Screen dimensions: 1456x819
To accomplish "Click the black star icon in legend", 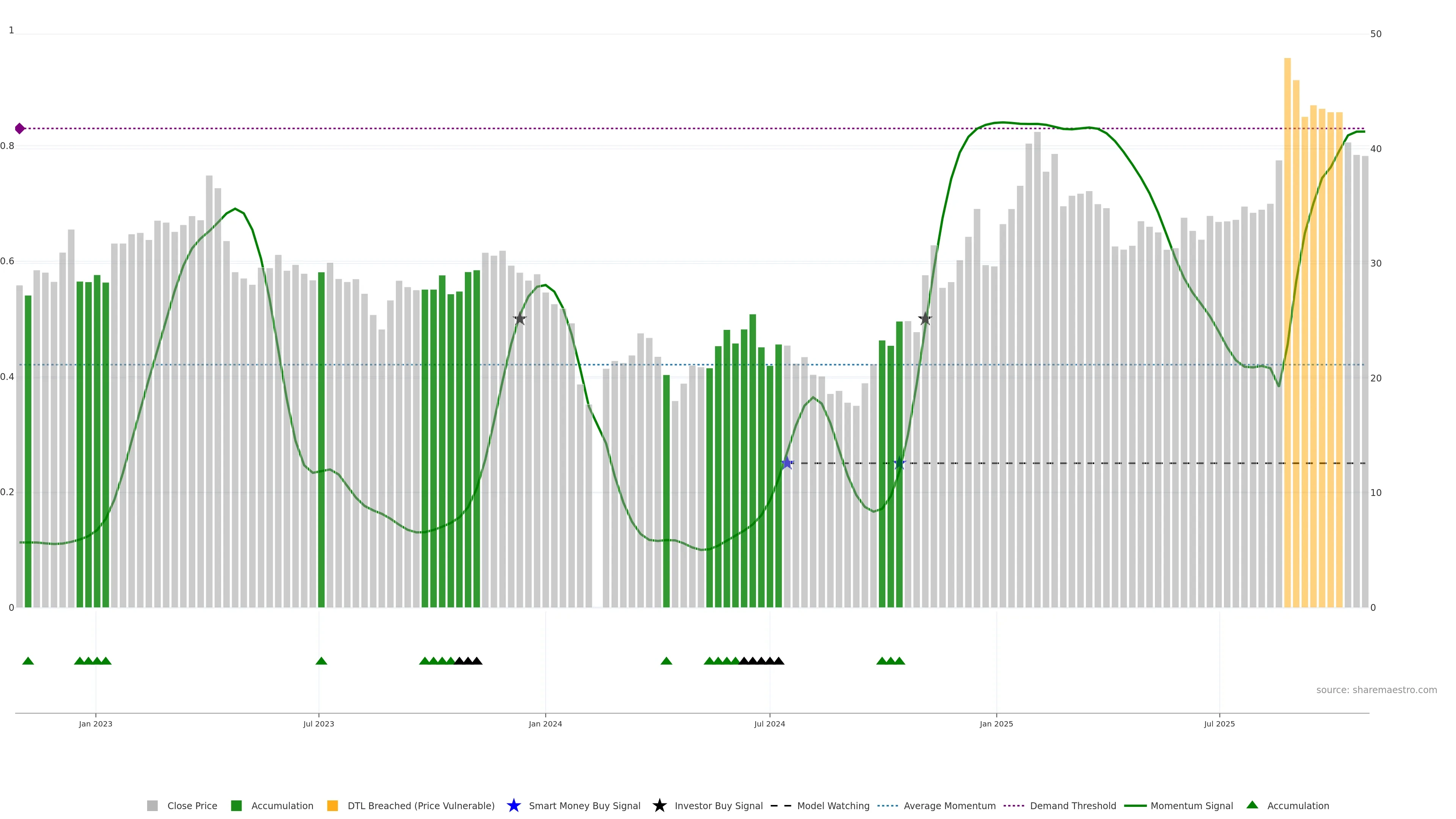I will click(659, 805).
